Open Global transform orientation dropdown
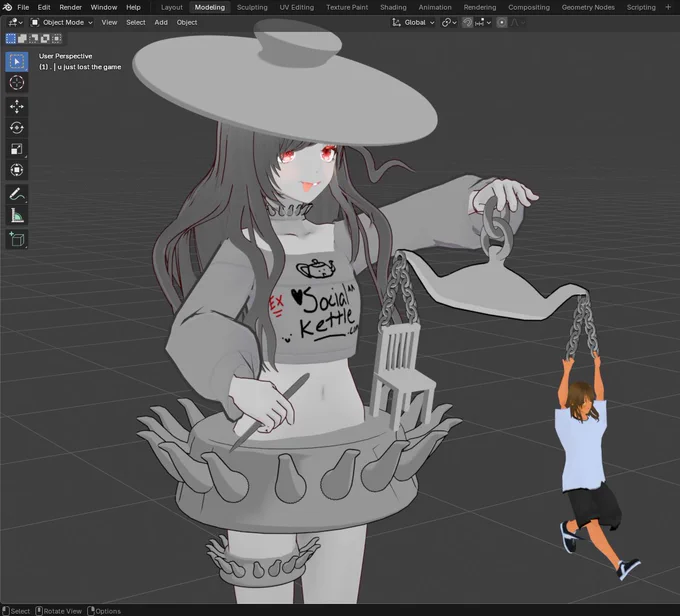This screenshot has width=680, height=616. click(413, 23)
